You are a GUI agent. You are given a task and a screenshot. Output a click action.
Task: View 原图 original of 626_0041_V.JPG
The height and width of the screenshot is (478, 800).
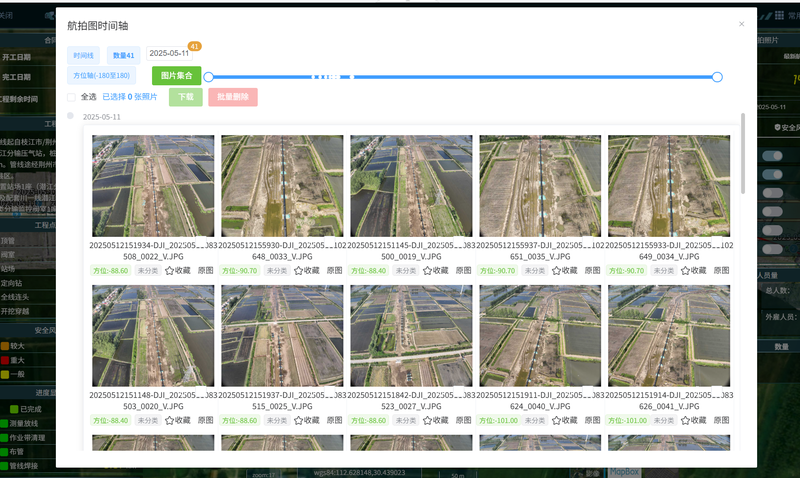coord(722,420)
